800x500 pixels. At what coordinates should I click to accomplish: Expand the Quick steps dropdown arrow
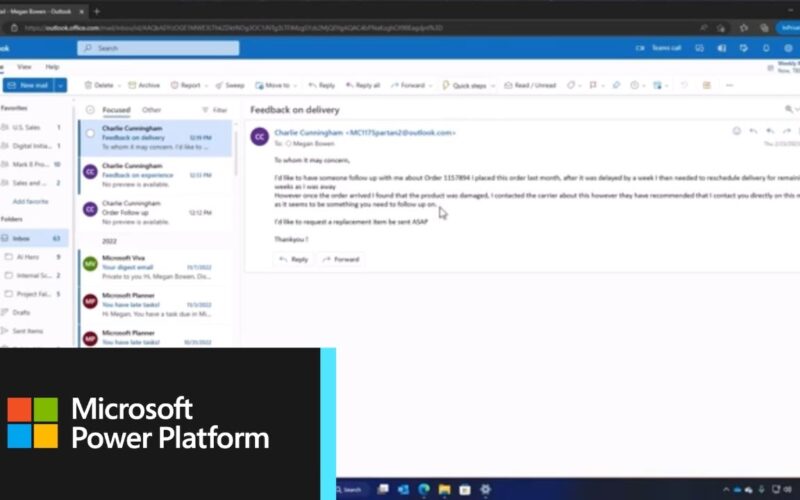(493, 86)
